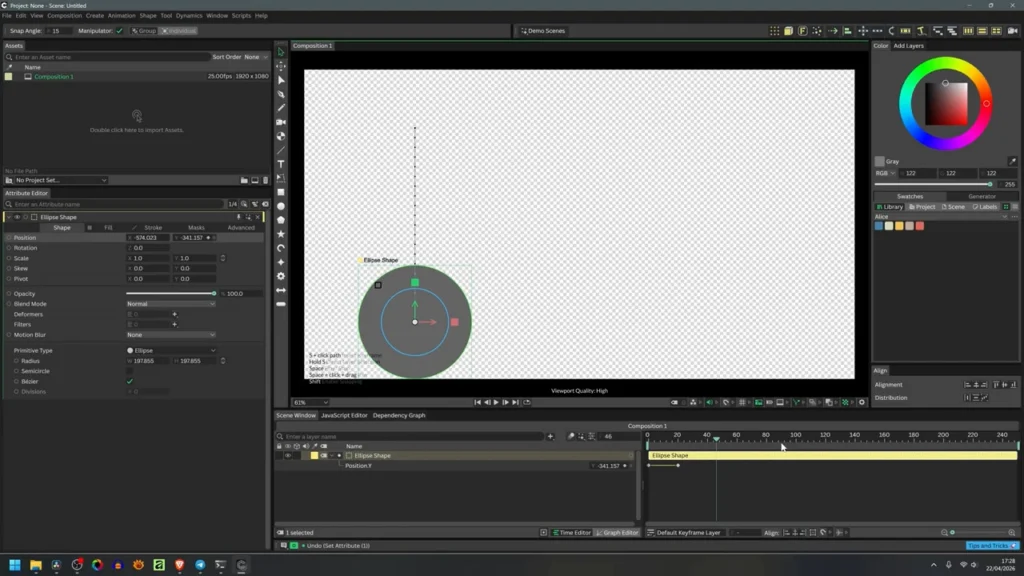Image resolution: width=1024 pixels, height=576 pixels.
Task: Switch to the Stroke tab
Action: click(x=153, y=228)
